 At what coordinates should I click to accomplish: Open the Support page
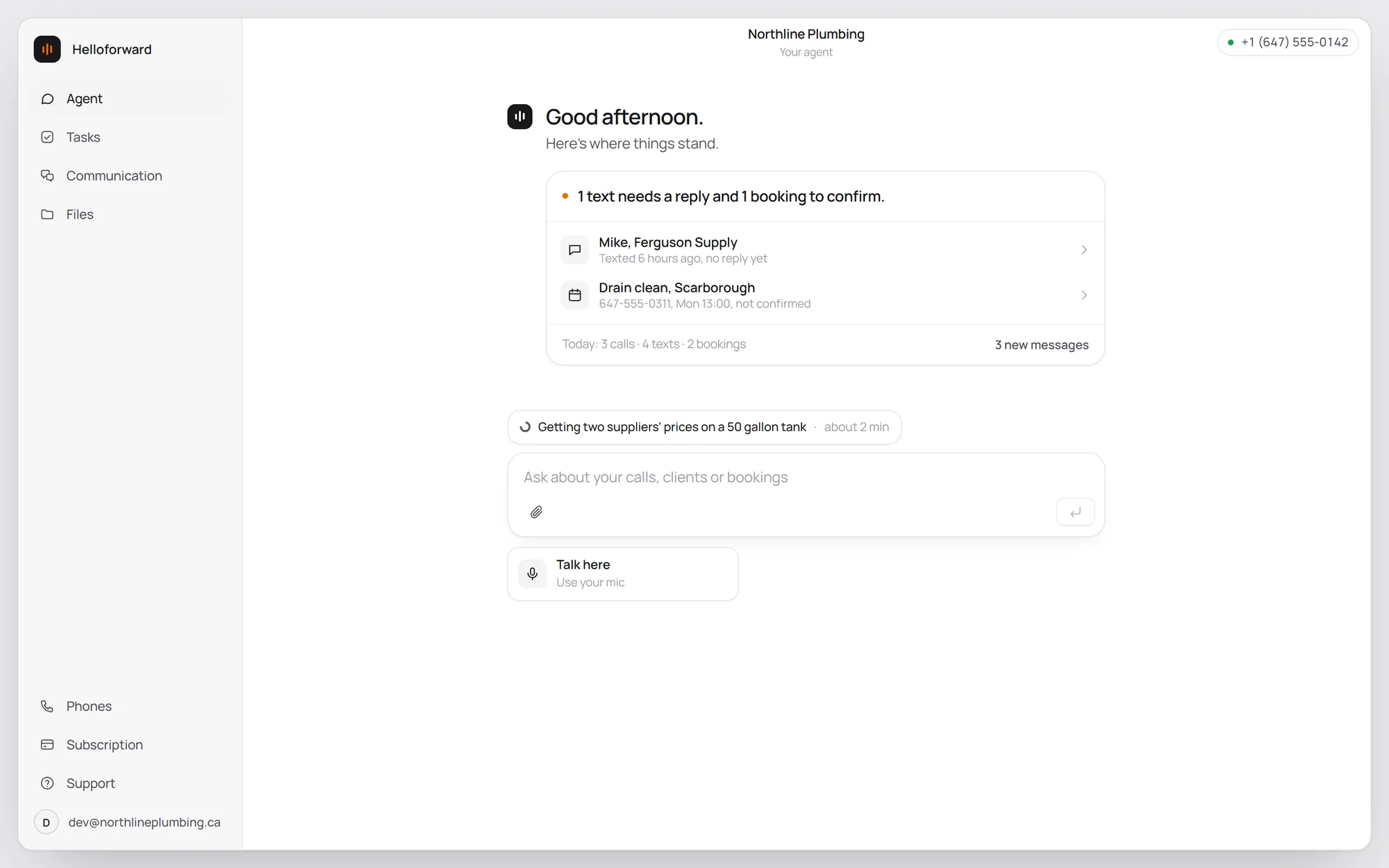pyautogui.click(x=131, y=783)
